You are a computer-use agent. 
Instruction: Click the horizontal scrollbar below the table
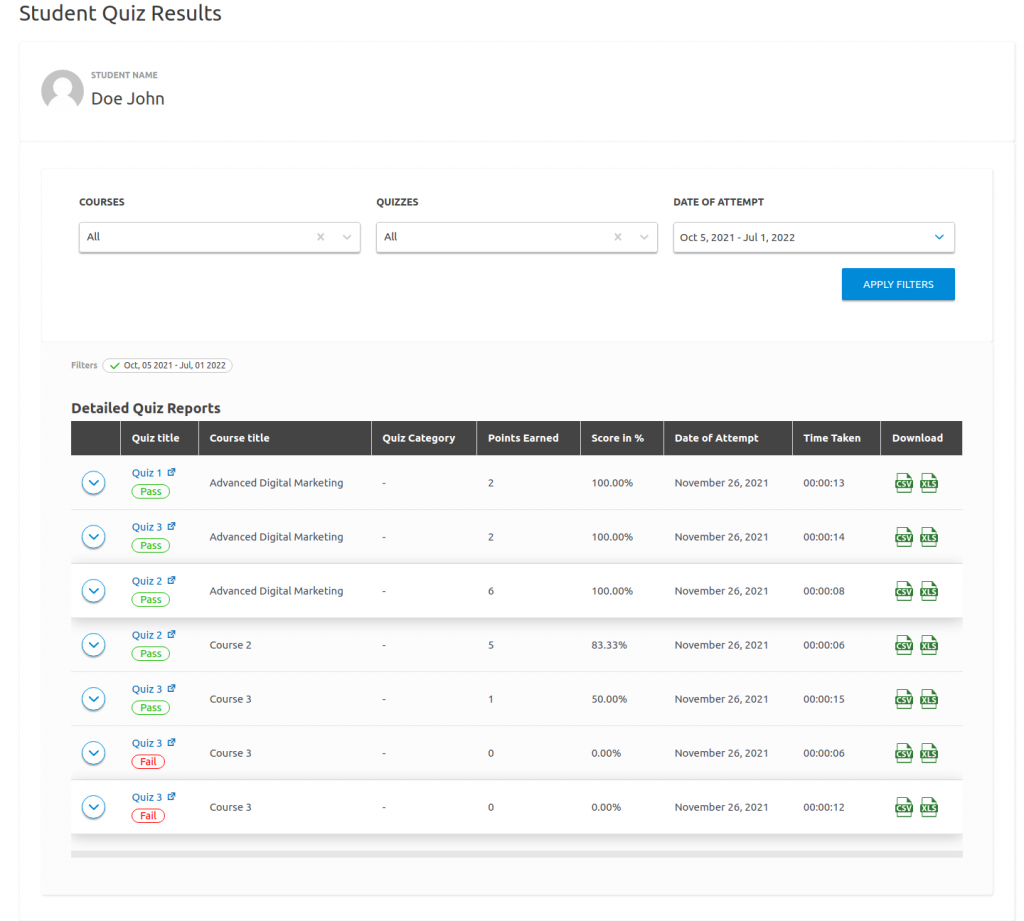tap(516, 854)
